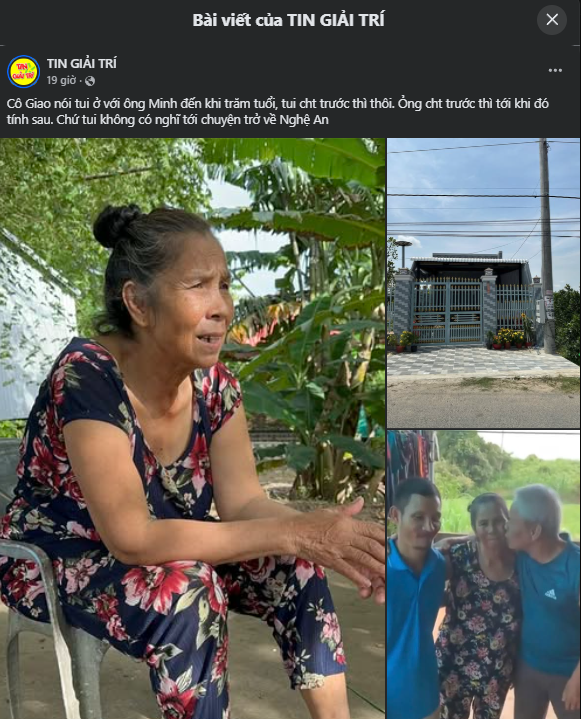Screen dimensions: 581x719
Task: Click the Adidas logo on the blue shirt
Action: [x=550, y=594]
